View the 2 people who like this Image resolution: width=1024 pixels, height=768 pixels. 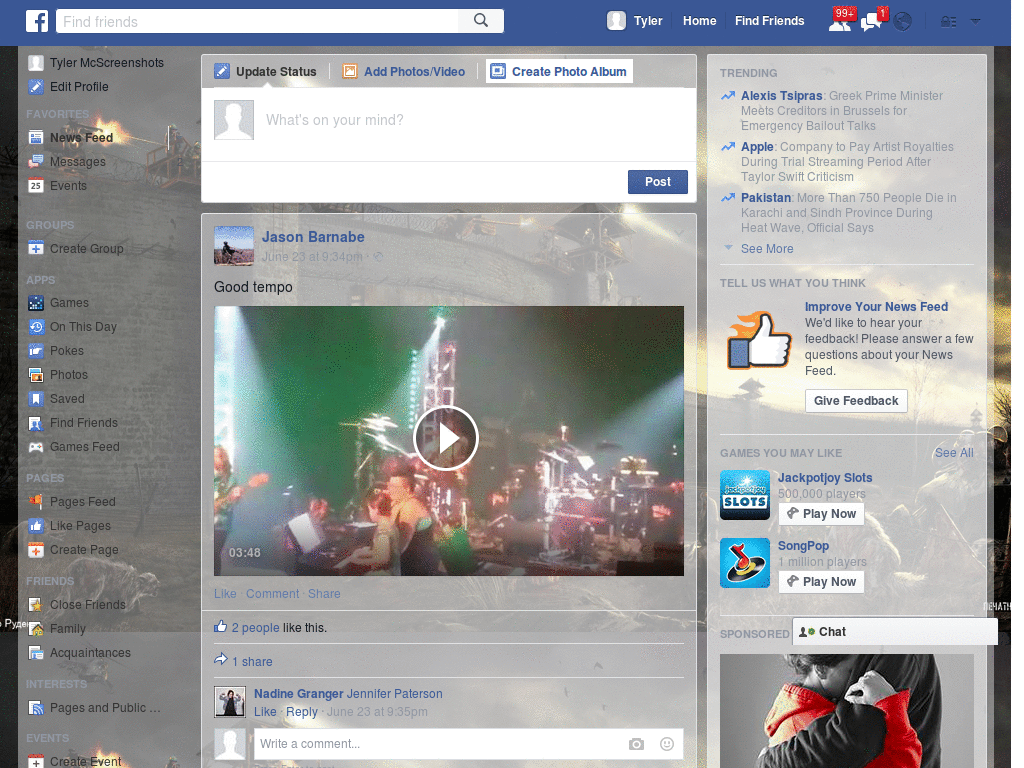click(255, 628)
